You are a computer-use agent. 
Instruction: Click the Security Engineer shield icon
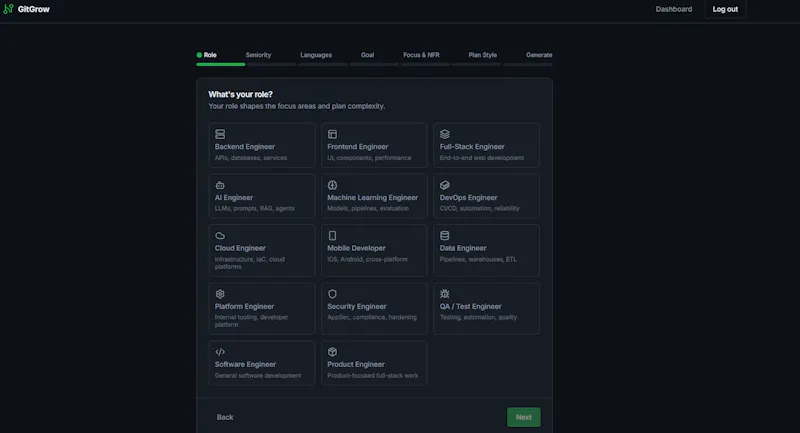(x=332, y=294)
